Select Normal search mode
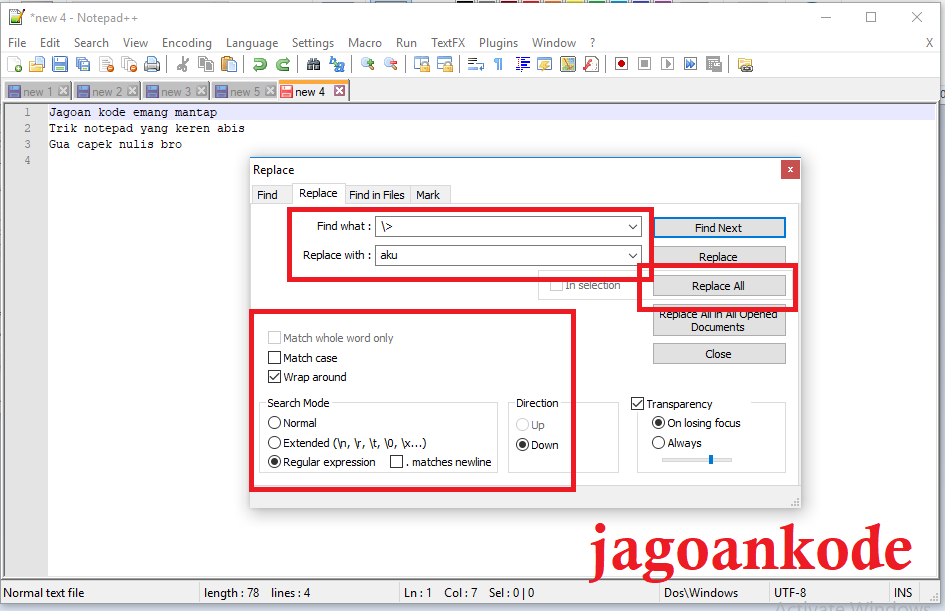 click(274, 422)
